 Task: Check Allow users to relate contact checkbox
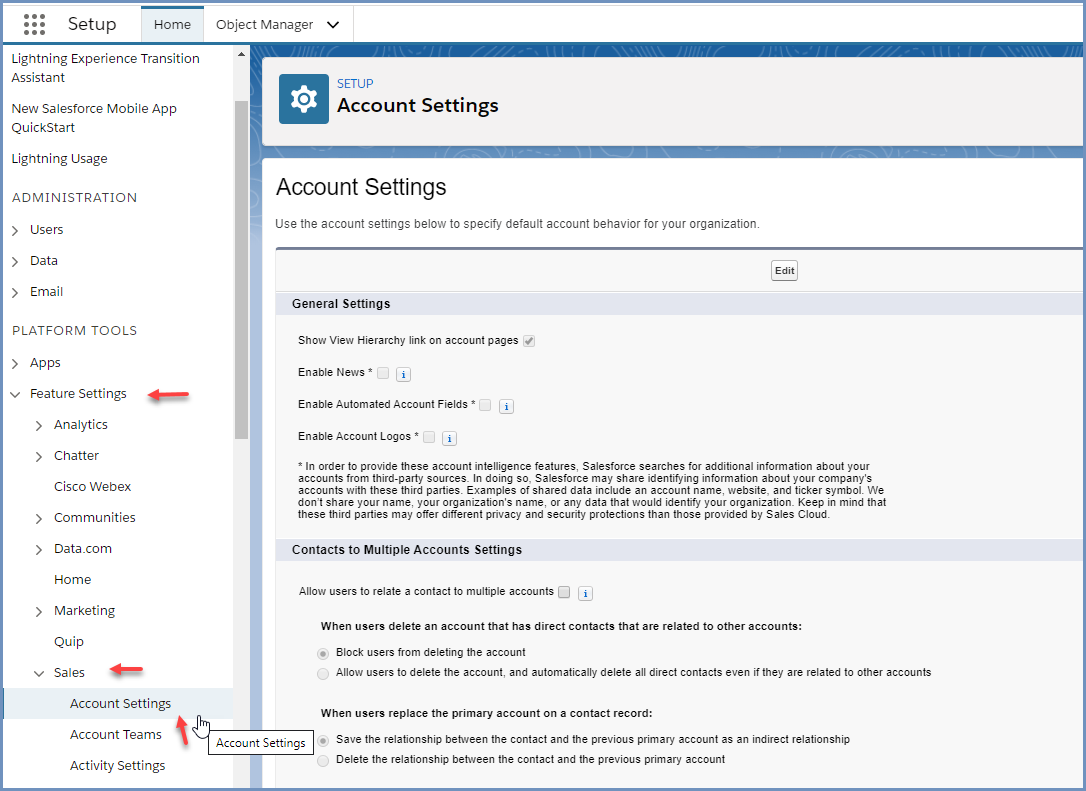pyautogui.click(x=564, y=592)
